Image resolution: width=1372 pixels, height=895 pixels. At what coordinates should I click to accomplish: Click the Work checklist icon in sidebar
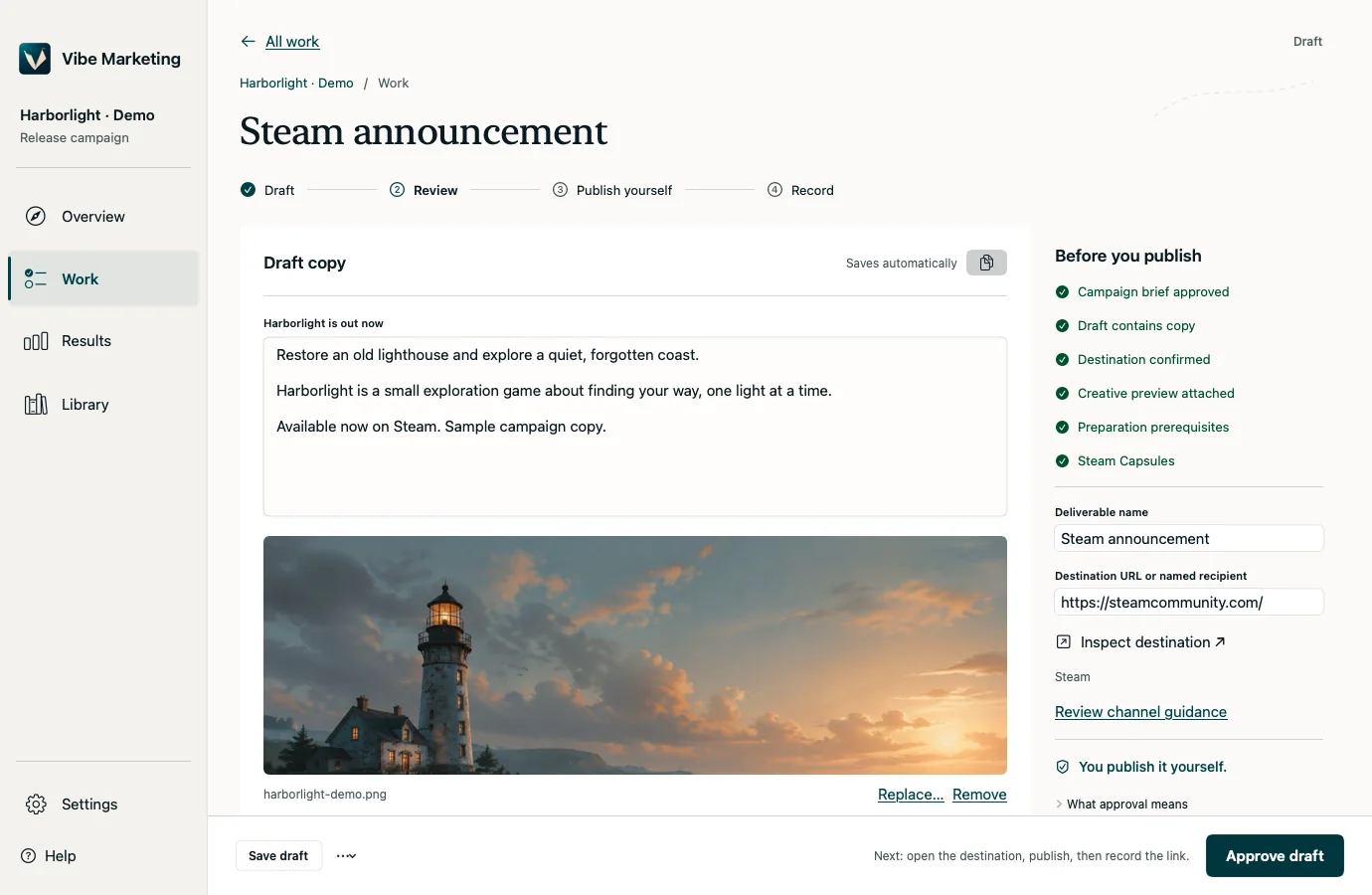pyautogui.click(x=36, y=278)
